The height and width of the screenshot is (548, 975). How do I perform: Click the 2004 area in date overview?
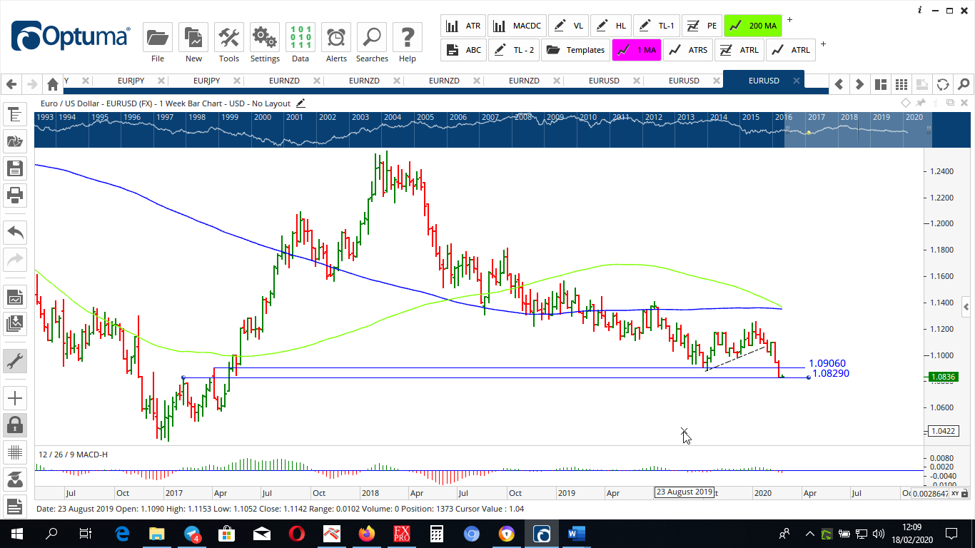pyautogui.click(x=392, y=117)
